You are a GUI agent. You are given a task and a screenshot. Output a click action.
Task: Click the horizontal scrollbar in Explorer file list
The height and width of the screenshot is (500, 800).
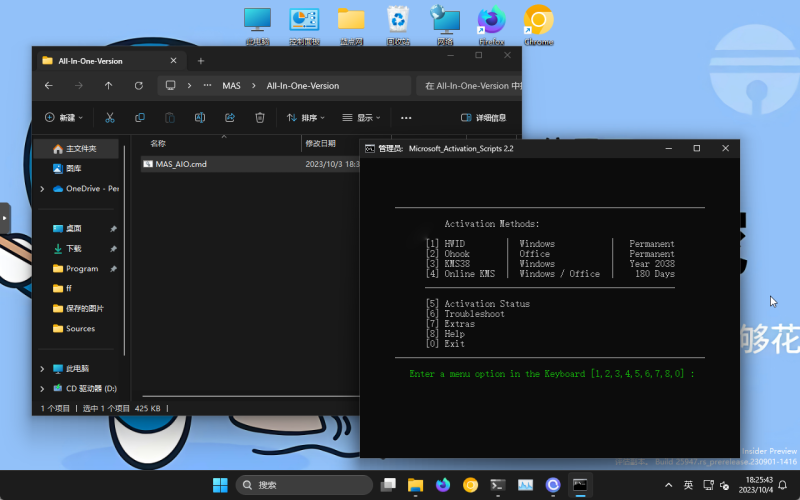pyautogui.click(x=251, y=396)
